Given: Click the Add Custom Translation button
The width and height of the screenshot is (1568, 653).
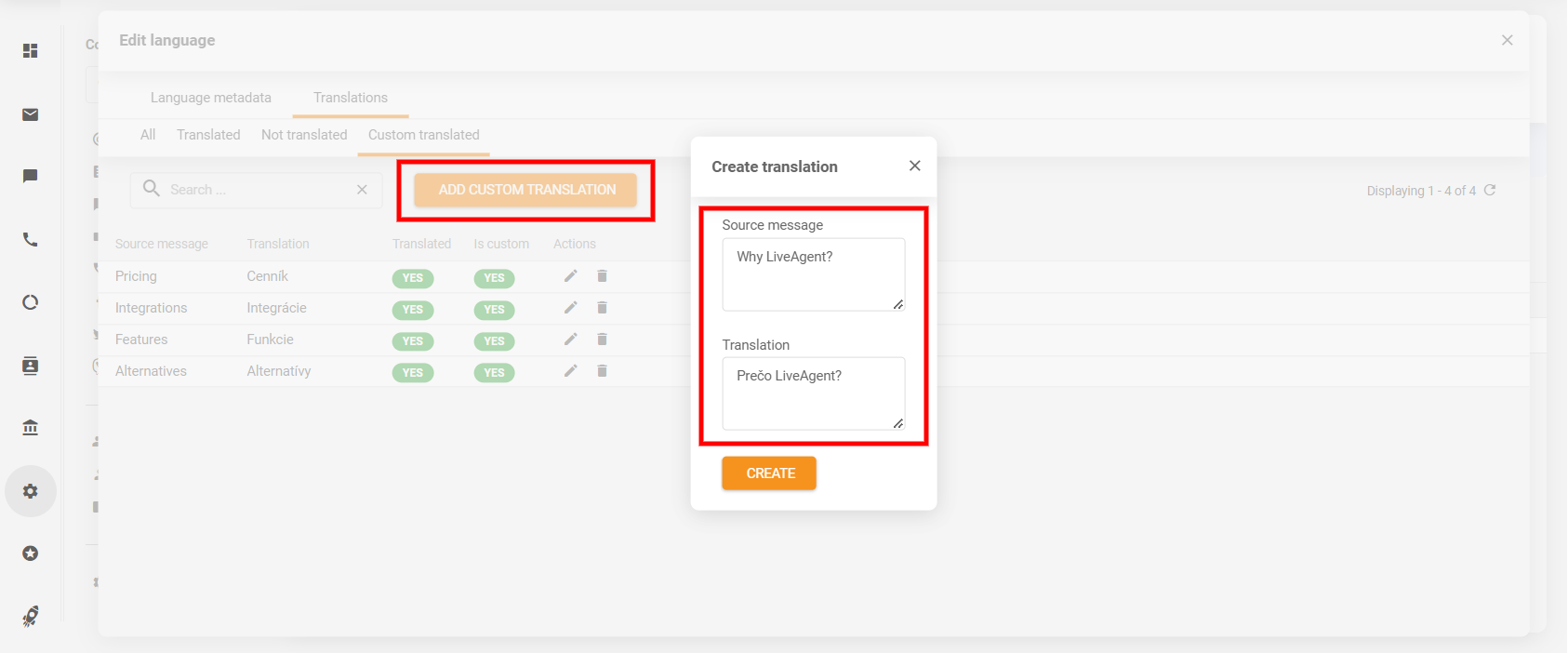Looking at the screenshot, I should (526, 190).
